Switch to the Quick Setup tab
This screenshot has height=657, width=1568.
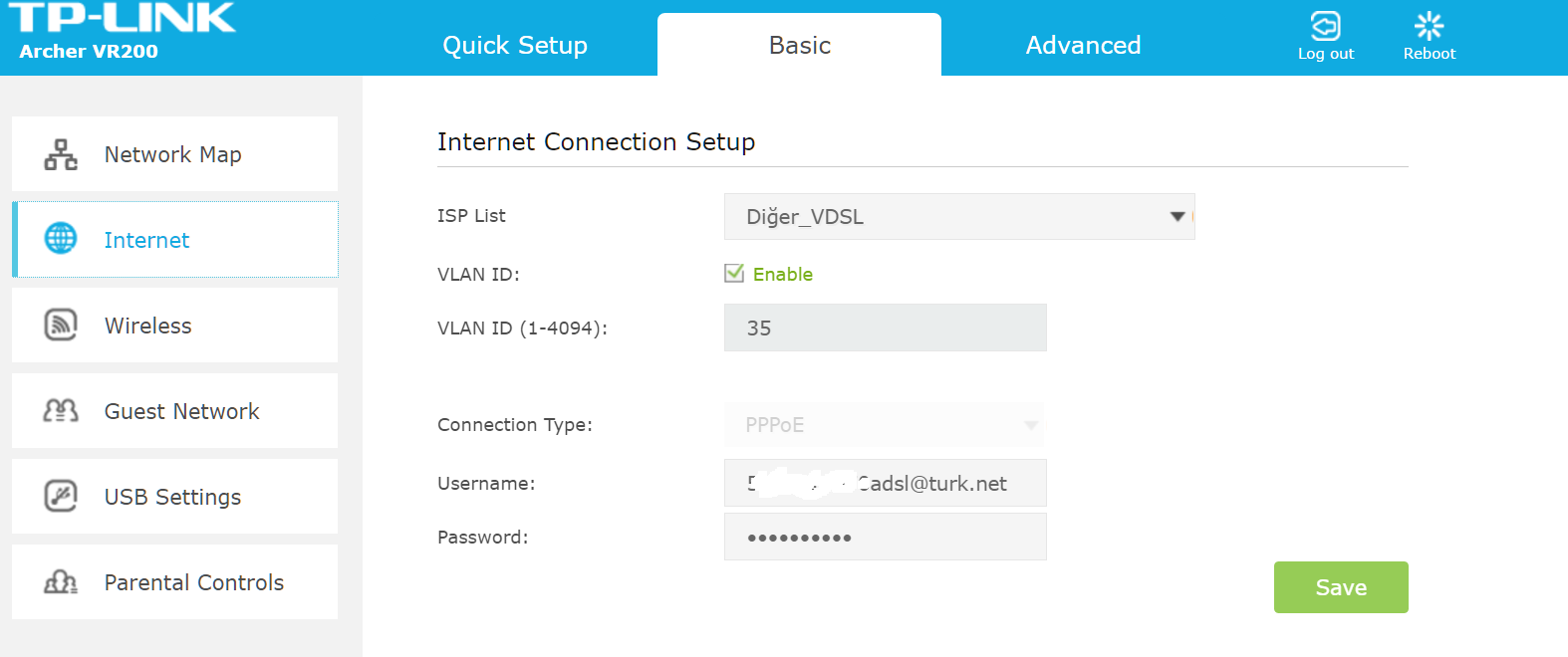[515, 45]
